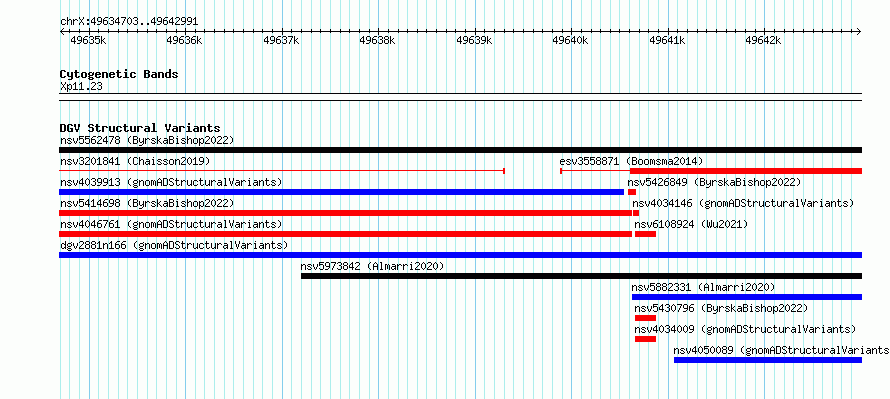Image resolution: width=890 pixels, height=399 pixels.
Task: Click the 49635k ruler tick label
Action: click(x=88, y=40)
